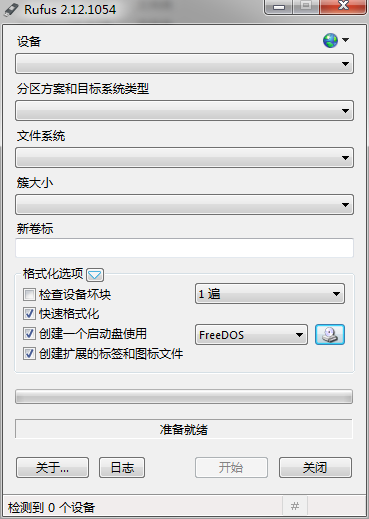Expand 分区方案和目标系统类型 dropdown
This screenshot has width=369, height=519.
(x=184, y=110)
